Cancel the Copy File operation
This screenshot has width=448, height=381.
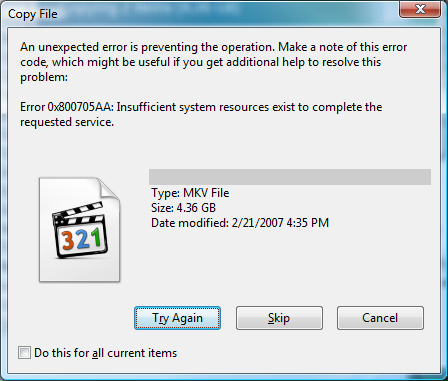click(380, 318)
